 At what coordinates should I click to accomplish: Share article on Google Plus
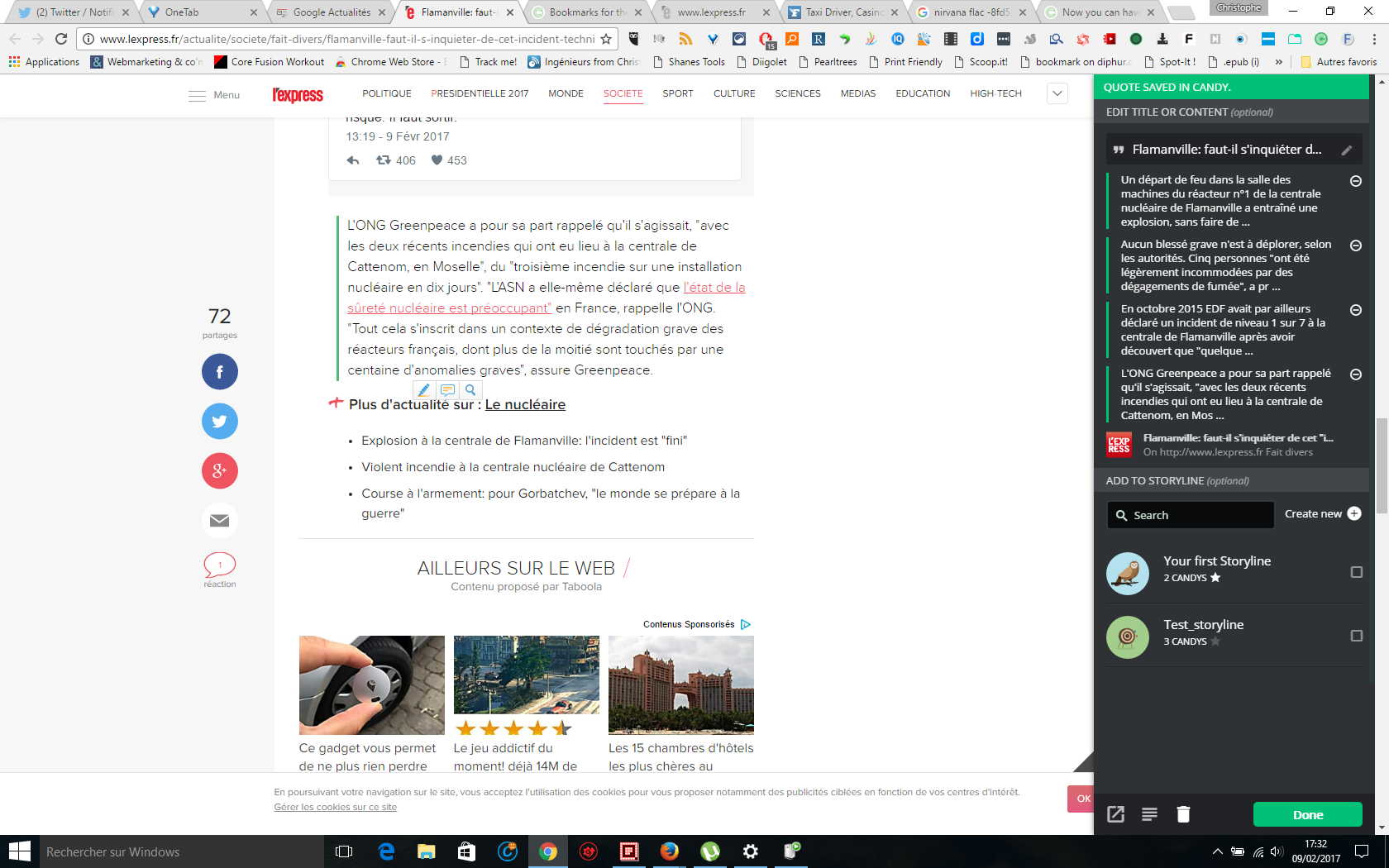coord(219,471)
